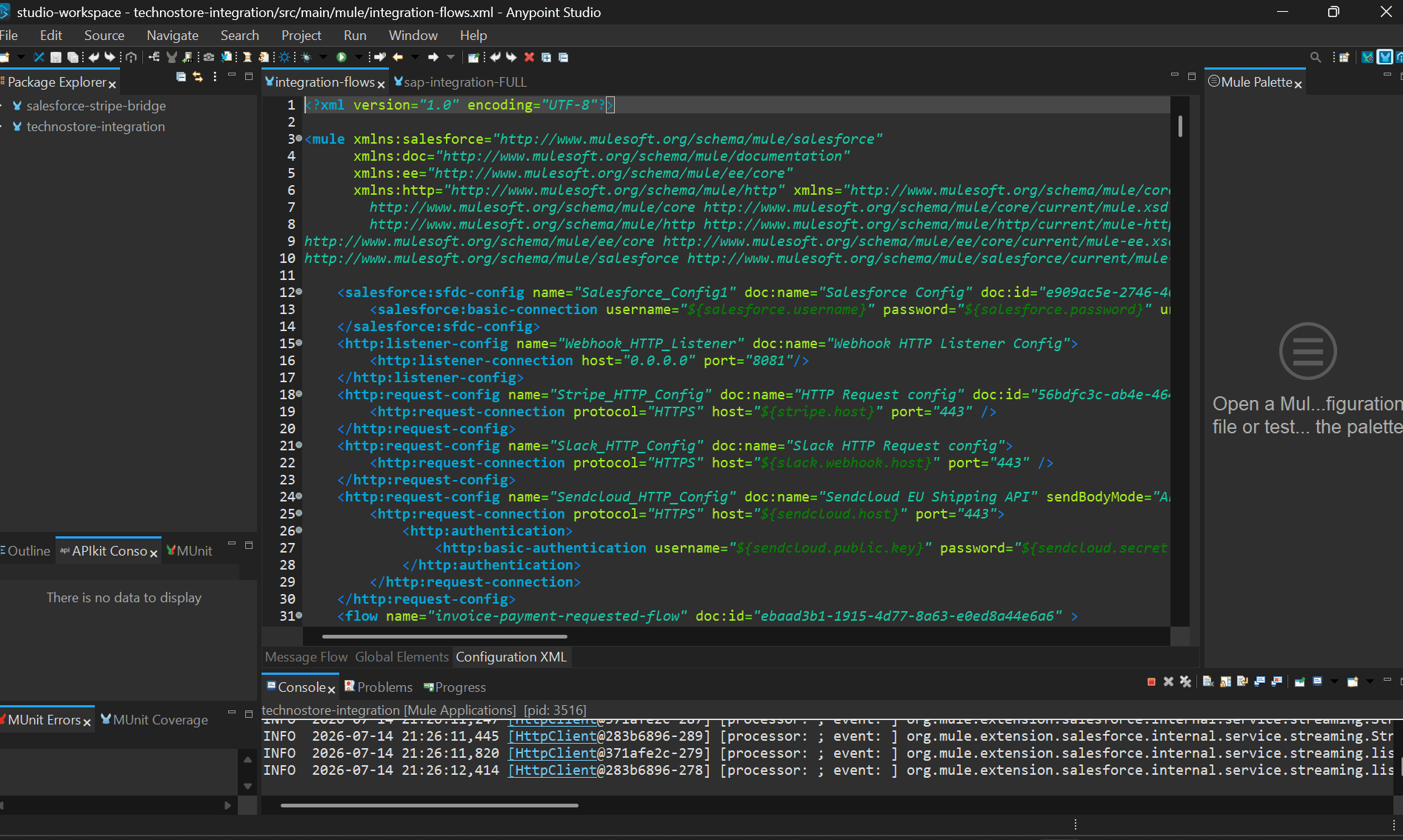Click the blue gear settings toolbar icon

coord(284,57)
